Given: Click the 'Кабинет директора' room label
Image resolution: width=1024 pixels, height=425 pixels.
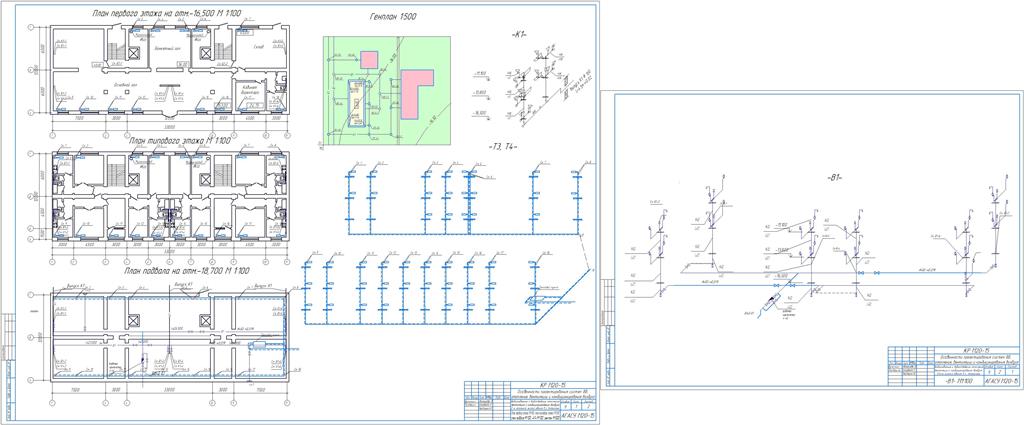Looking at the screenshot, I should pyautogui.click(x=251, y=91).
